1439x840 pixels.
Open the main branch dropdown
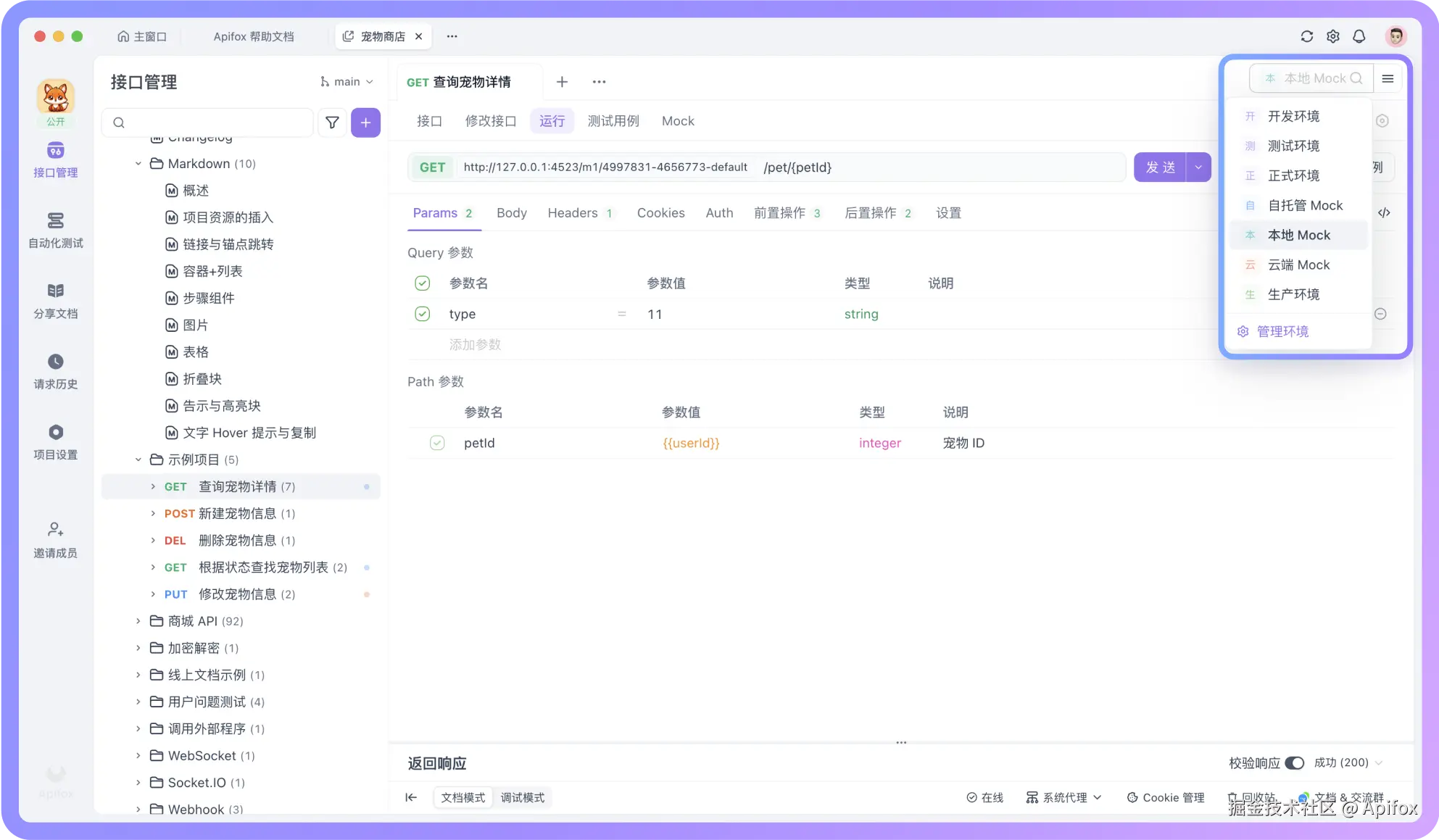pyautogui.click(x=347, y=82)
